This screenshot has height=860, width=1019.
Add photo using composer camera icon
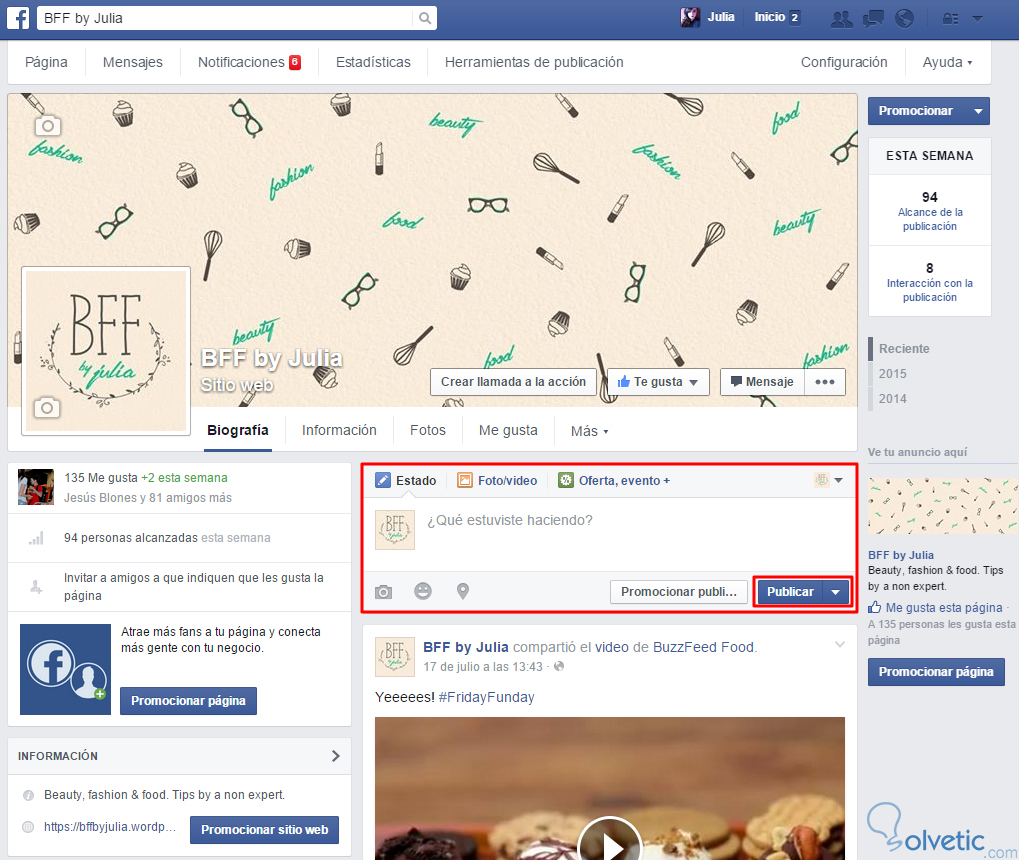(x=383, y=592)
